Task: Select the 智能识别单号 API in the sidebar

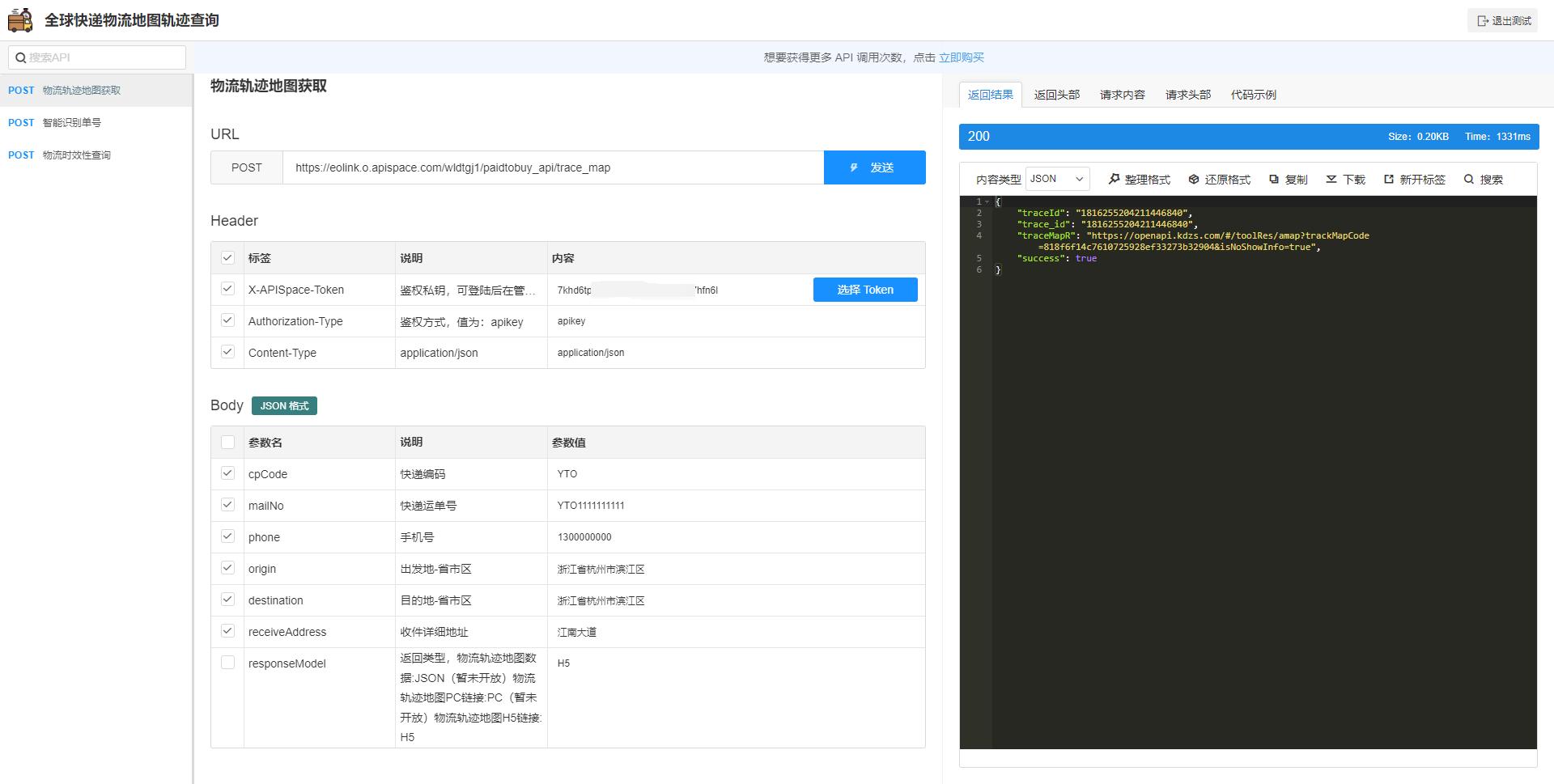Action: click(70, 122)
